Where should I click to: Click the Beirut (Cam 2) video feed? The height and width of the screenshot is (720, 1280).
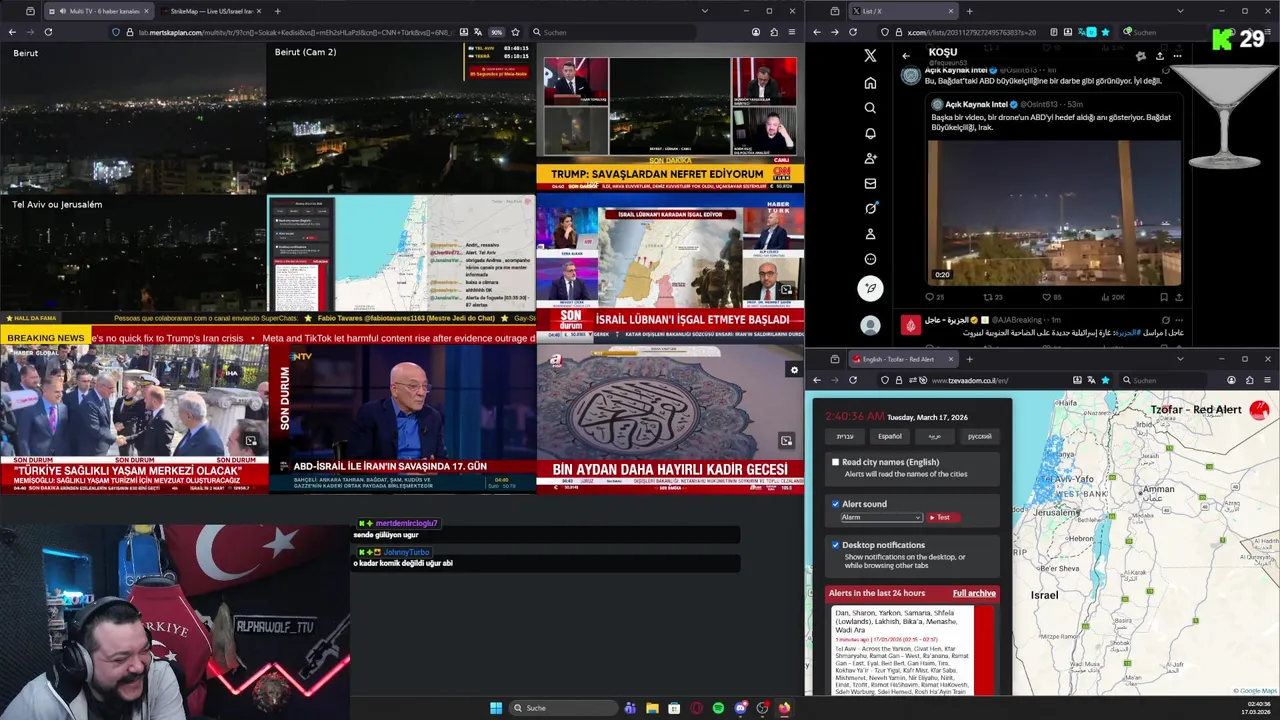click(x=401, y=118)
